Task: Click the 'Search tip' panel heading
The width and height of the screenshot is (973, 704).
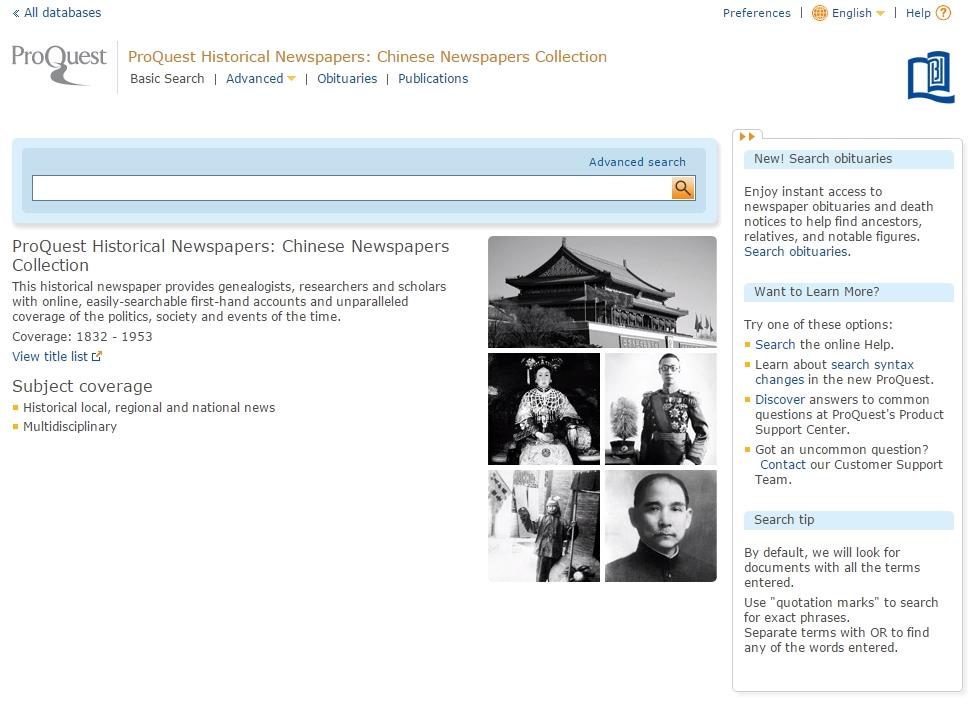Action: [x=848, y=520]
